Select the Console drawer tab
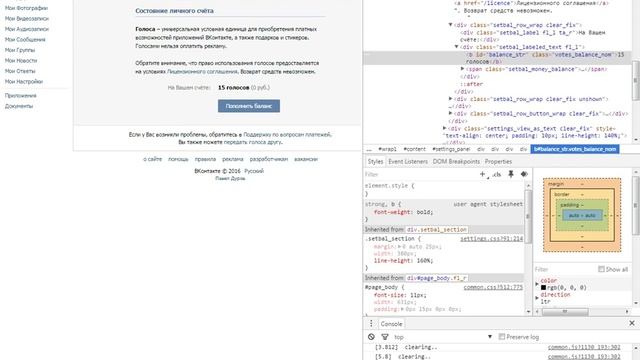 coord(391,324)
